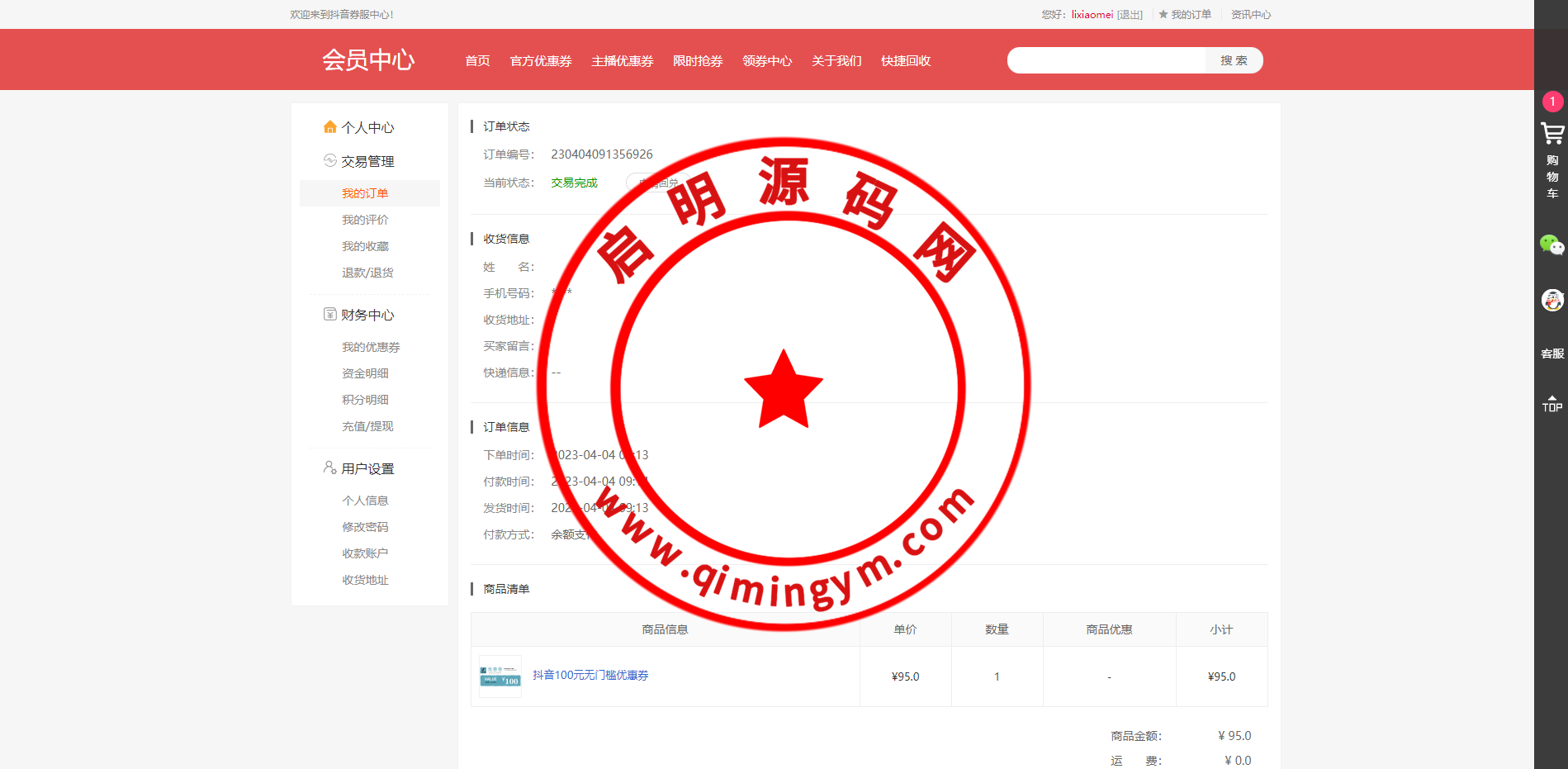Click the 抖音100元无门槛优惠券 product link

pyautogui.click(x=590, y=676)
